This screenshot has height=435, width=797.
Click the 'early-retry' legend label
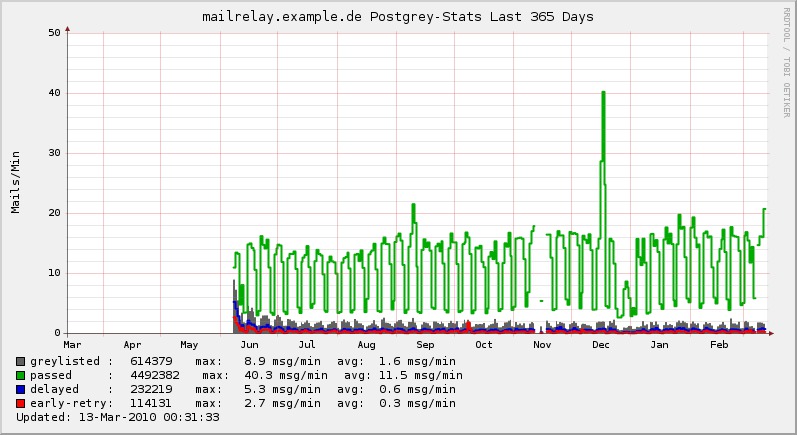point(68,403)
